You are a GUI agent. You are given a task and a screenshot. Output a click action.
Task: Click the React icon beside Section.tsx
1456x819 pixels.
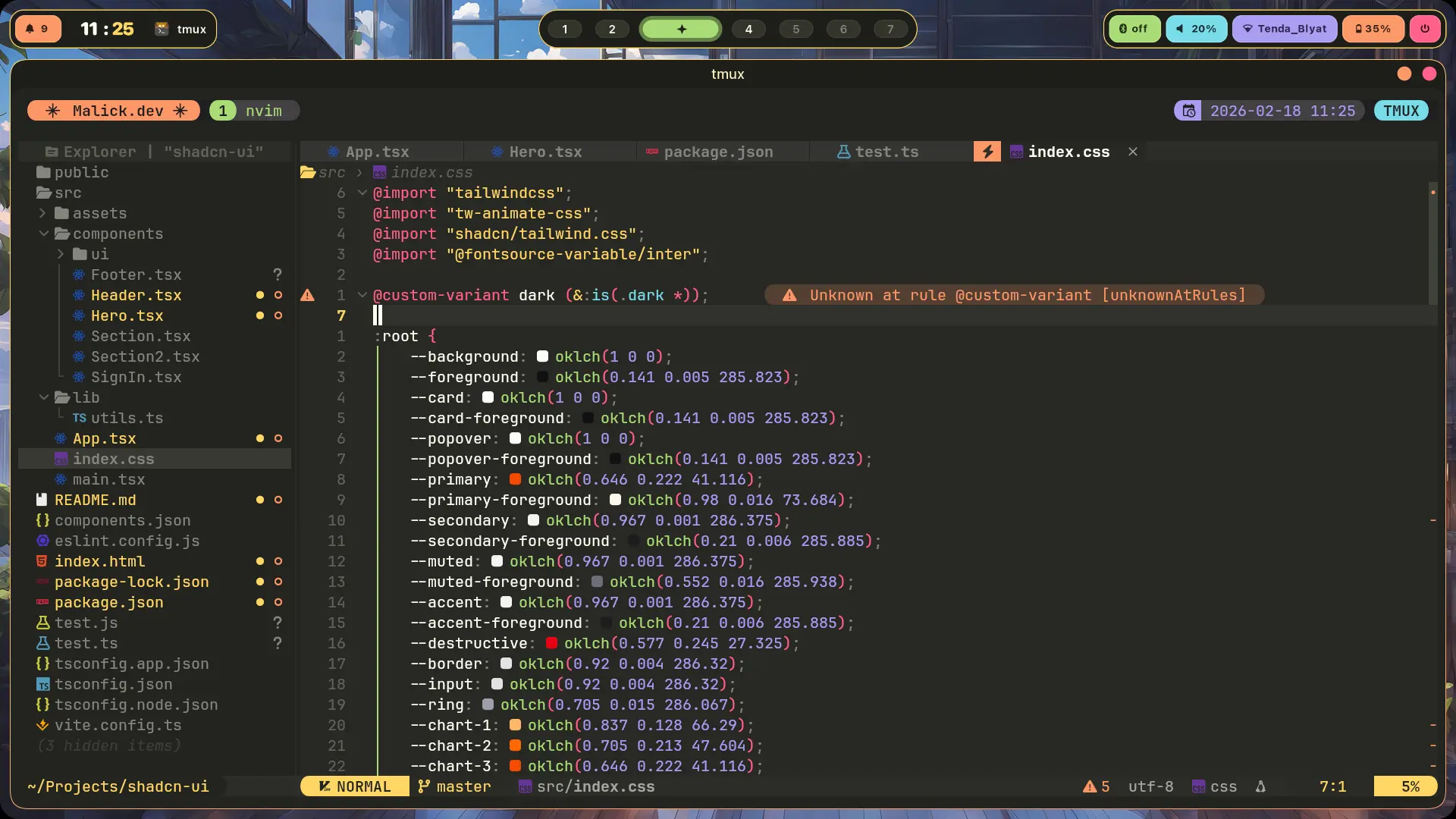click(x=79, y=336)
